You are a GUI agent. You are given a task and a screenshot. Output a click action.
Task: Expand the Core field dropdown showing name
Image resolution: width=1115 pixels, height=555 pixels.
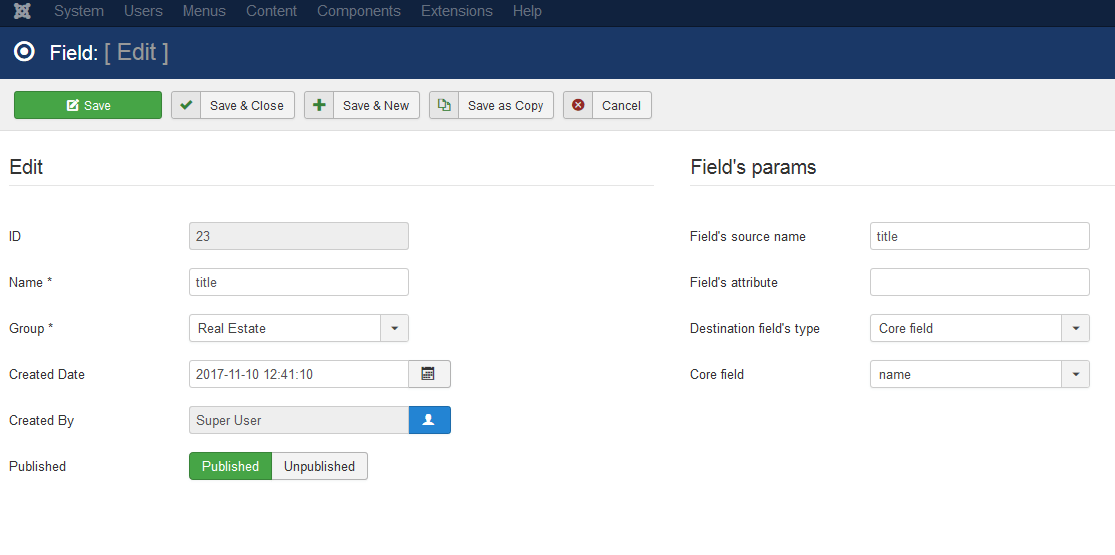pyautogui.click(x=979, y=374)
